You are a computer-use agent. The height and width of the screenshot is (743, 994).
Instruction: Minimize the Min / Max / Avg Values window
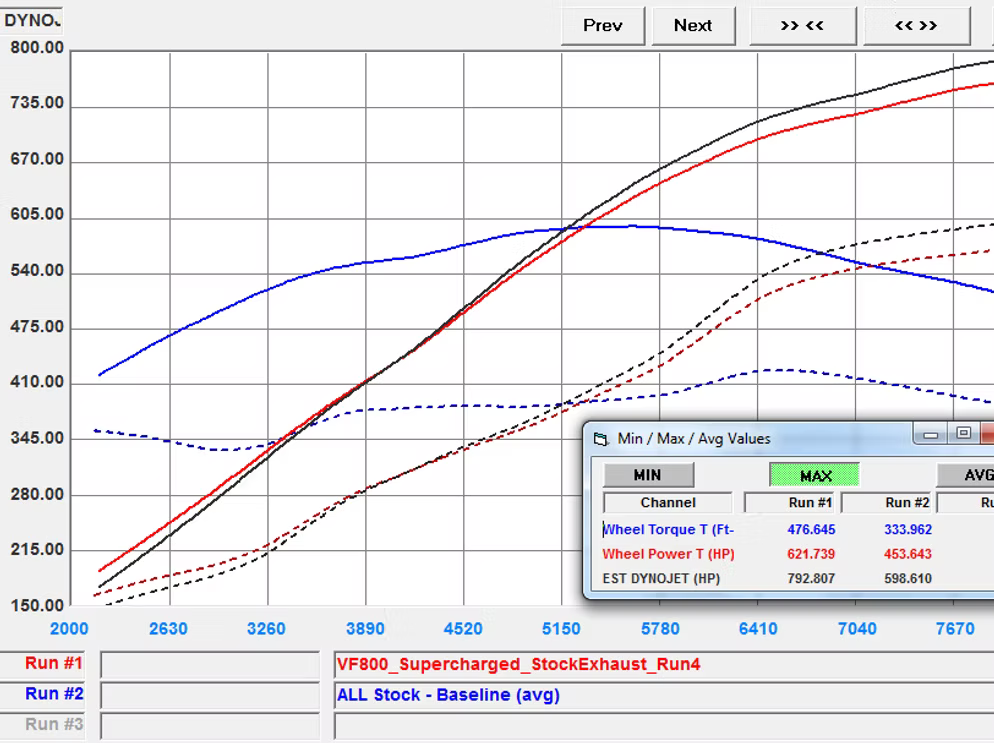pos(931,434)
